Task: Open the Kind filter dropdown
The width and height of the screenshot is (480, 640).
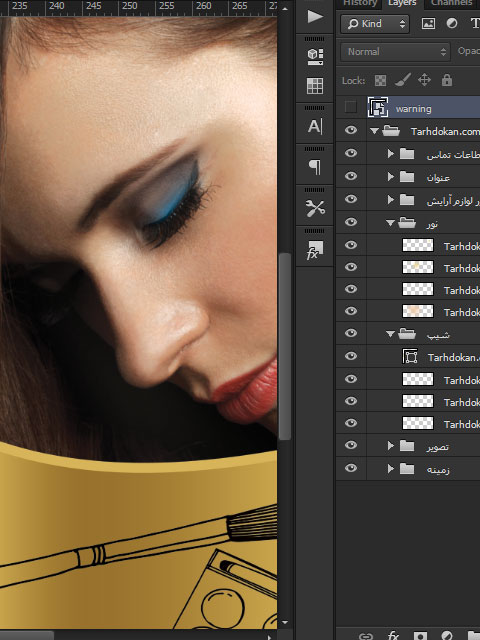Action: click(374, 24)
